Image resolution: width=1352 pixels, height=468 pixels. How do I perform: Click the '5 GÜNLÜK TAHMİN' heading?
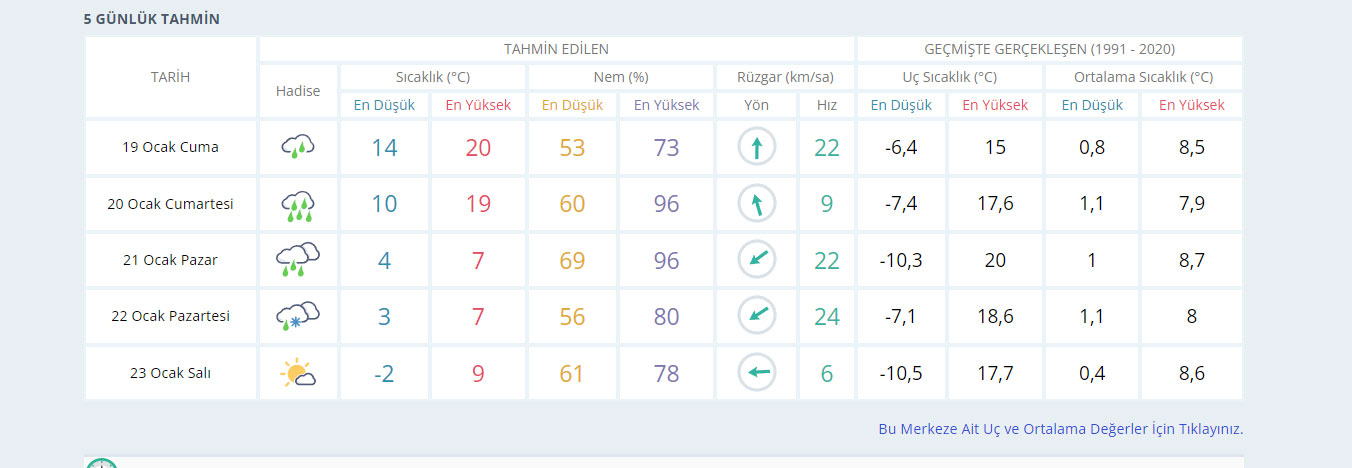tap(152, 19)
